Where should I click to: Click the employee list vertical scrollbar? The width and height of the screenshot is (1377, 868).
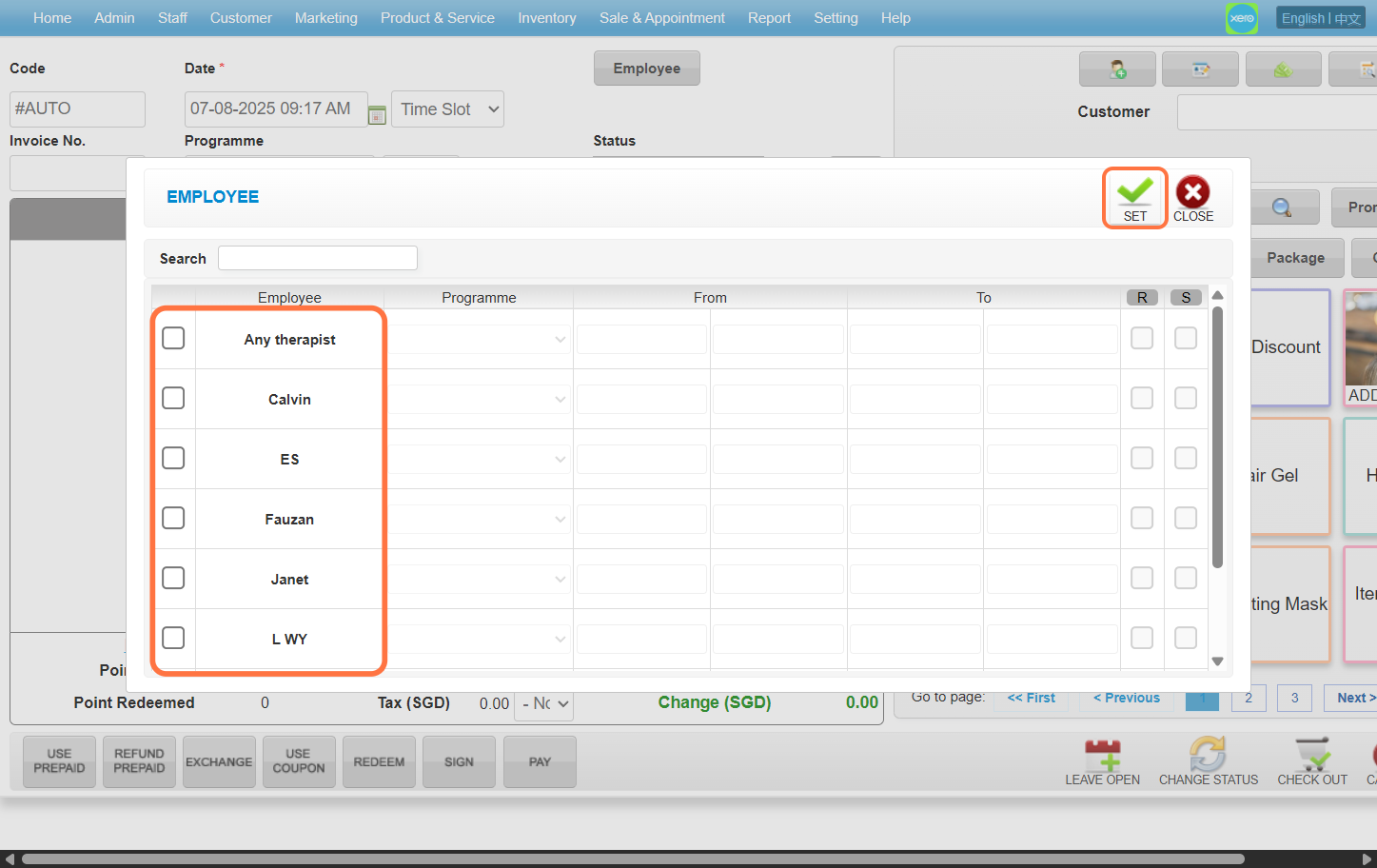[x=1217, y=438]
